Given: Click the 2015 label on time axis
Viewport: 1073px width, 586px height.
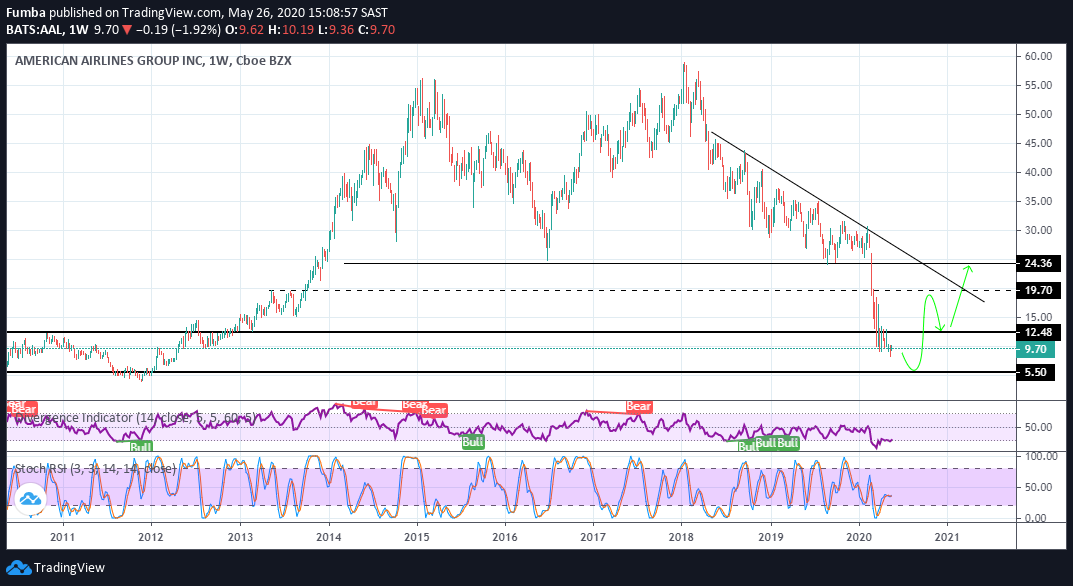Looking at the screenshot, I should [x=417, y=535].
